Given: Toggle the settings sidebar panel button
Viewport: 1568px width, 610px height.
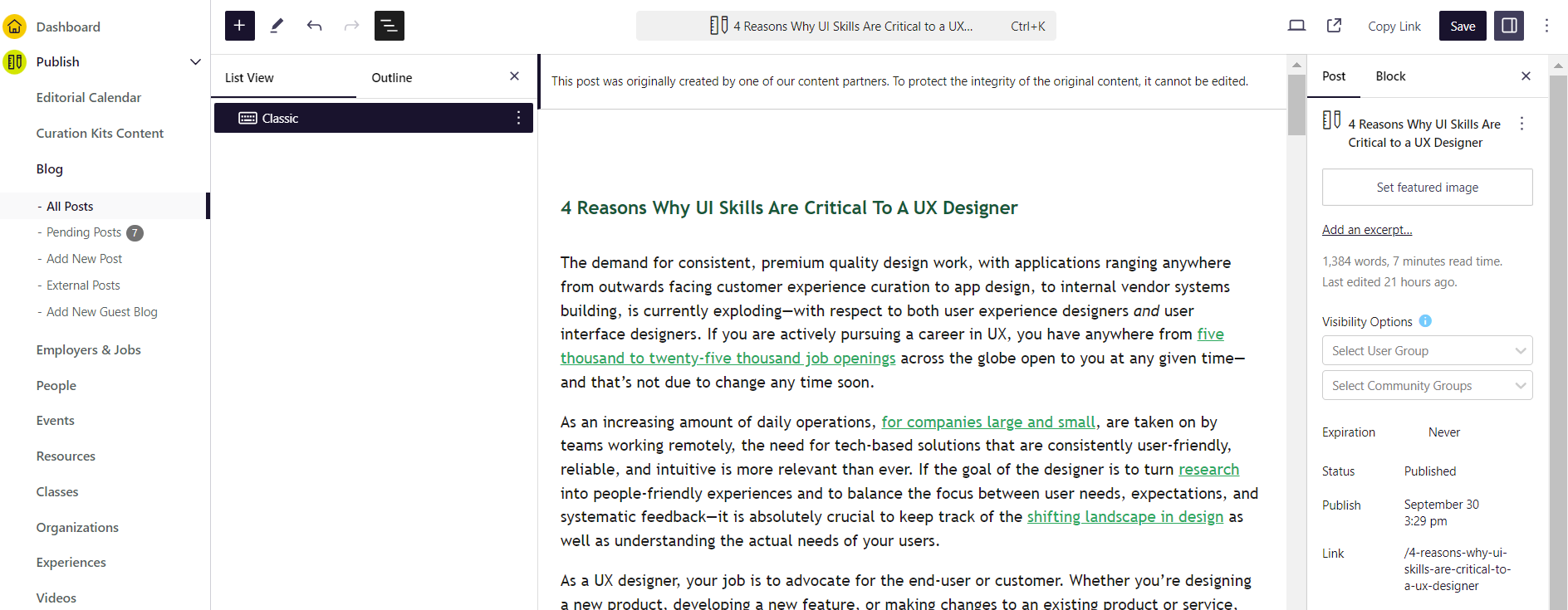Looking at the screenshot, I should tap(1509, 26).
